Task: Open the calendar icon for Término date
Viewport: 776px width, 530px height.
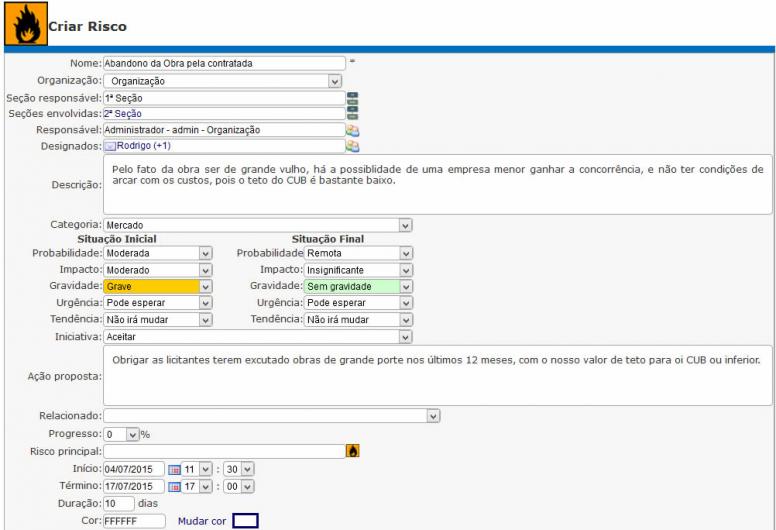Action: pyautogui.click(x=173, y=485)
